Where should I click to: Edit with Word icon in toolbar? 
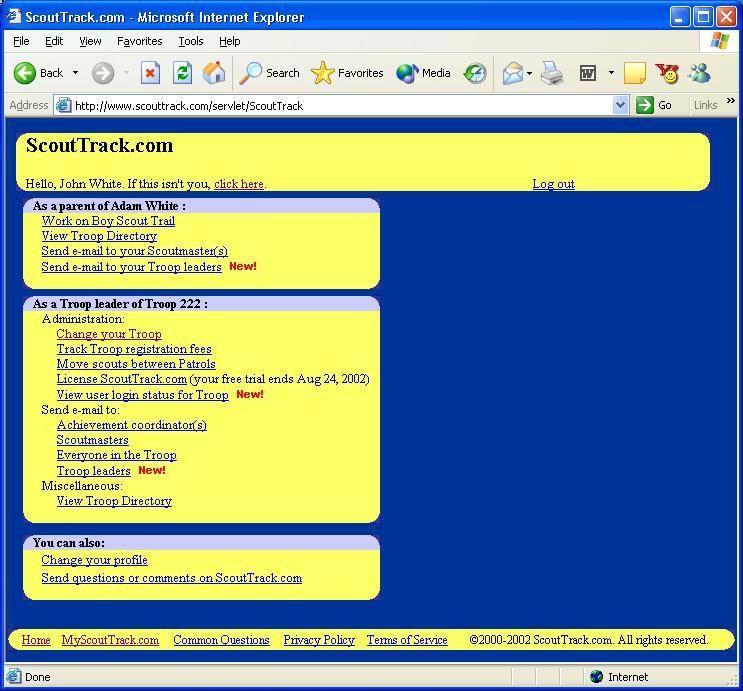(588, 73)
